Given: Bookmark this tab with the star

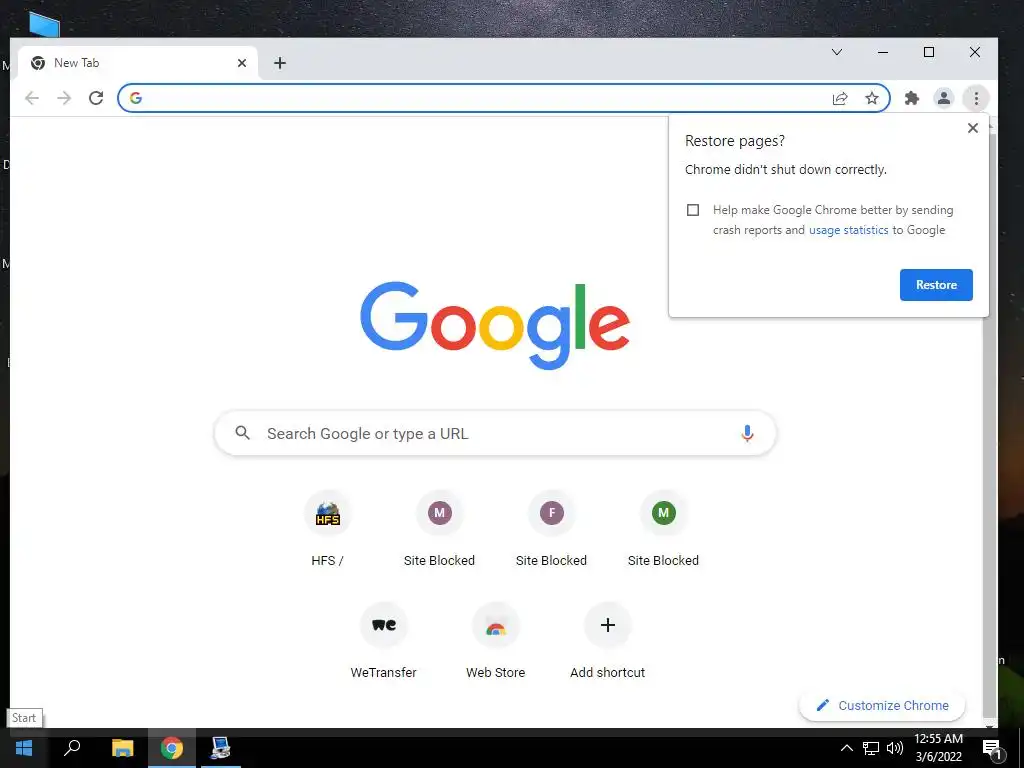Looking at the screenshot, I should (872, 98).
